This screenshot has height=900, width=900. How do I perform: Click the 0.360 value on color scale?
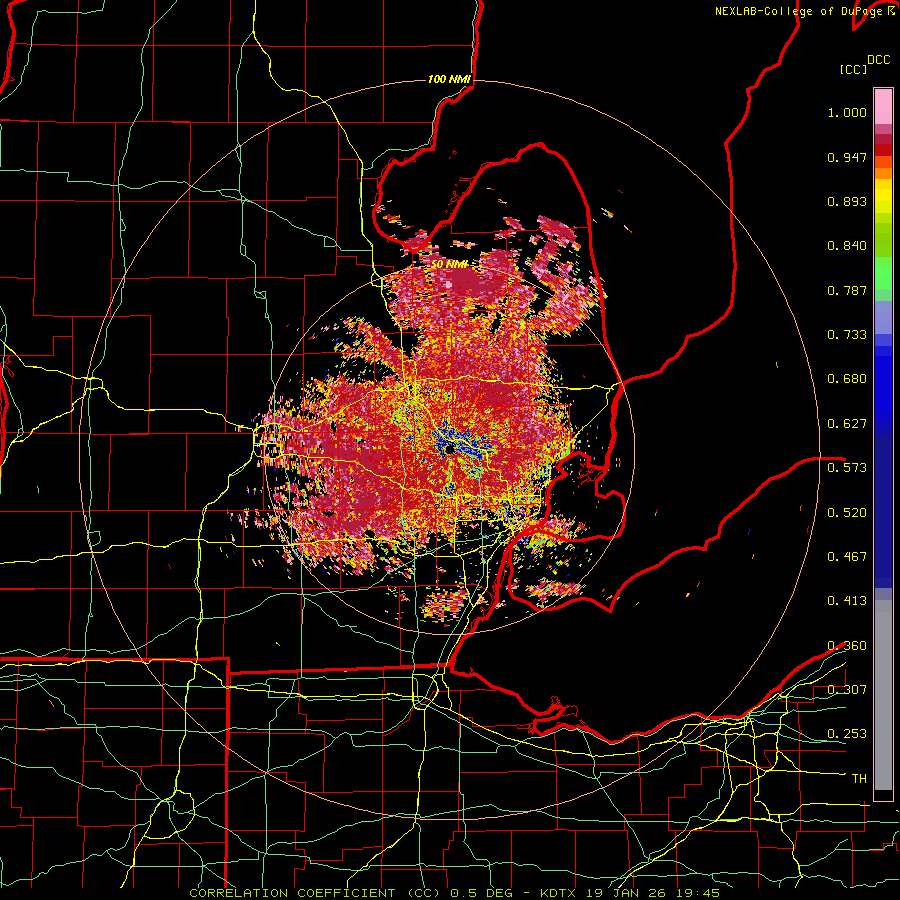tap(847, 646)
